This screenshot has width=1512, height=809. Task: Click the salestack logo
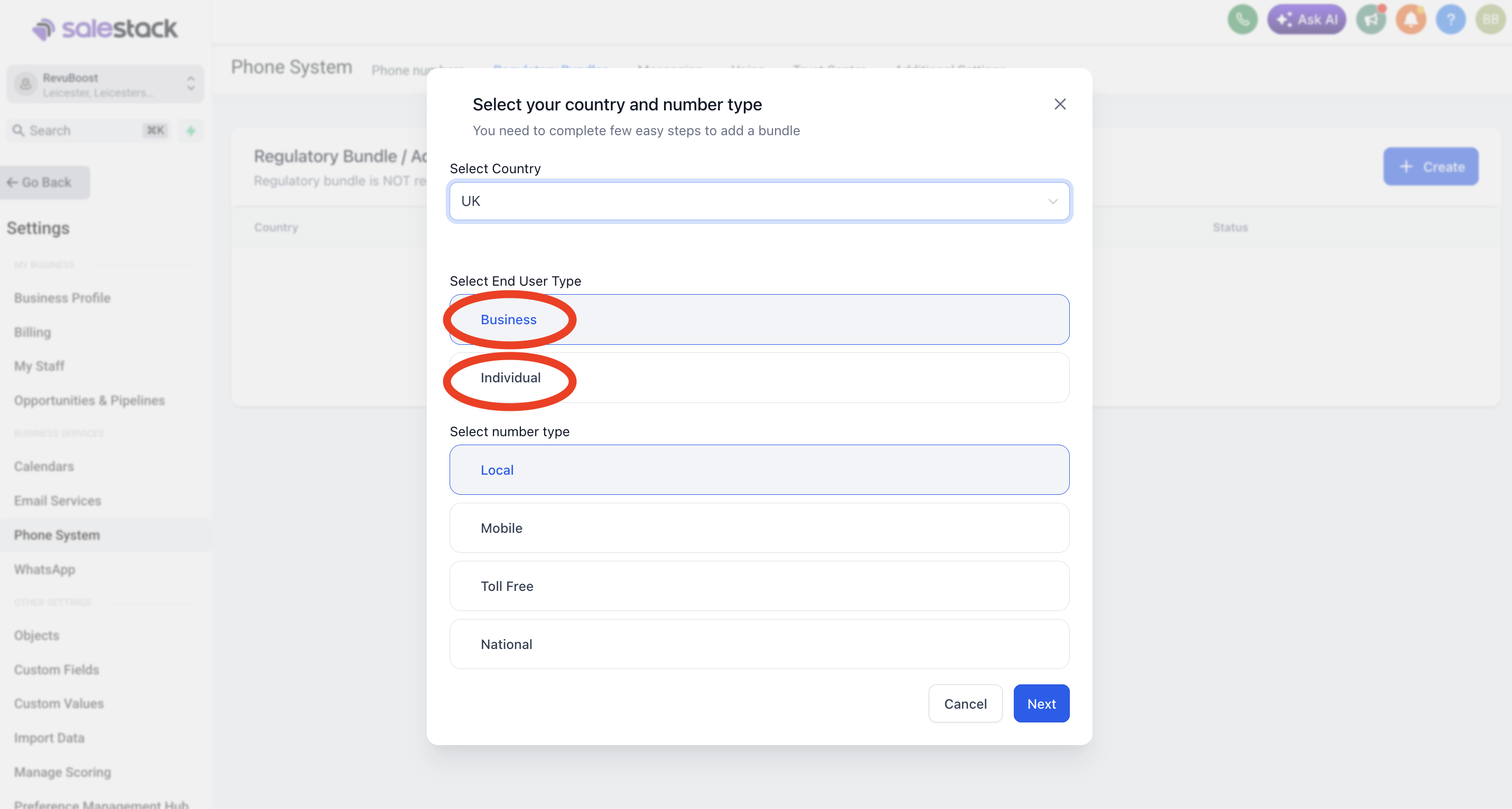pos(105,28)
